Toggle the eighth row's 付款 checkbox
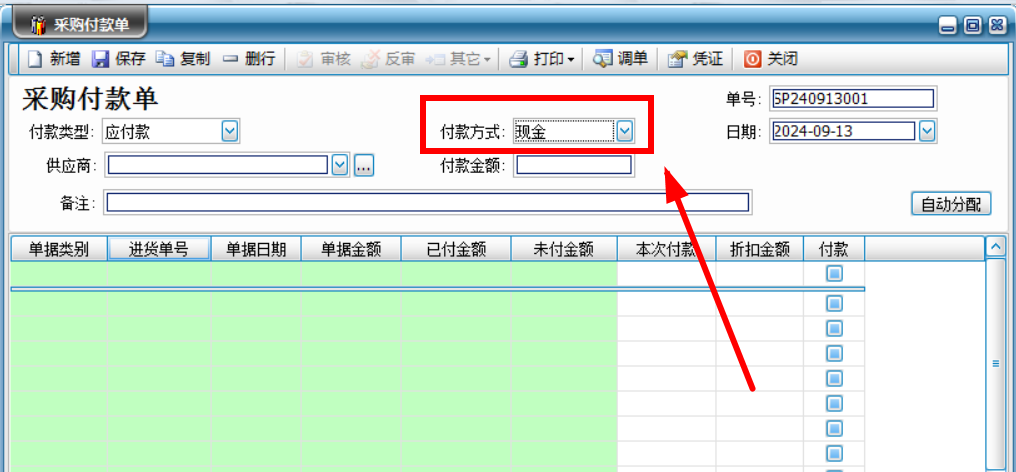This screenshot has height=472, width=1016. (x=834, y=454)
